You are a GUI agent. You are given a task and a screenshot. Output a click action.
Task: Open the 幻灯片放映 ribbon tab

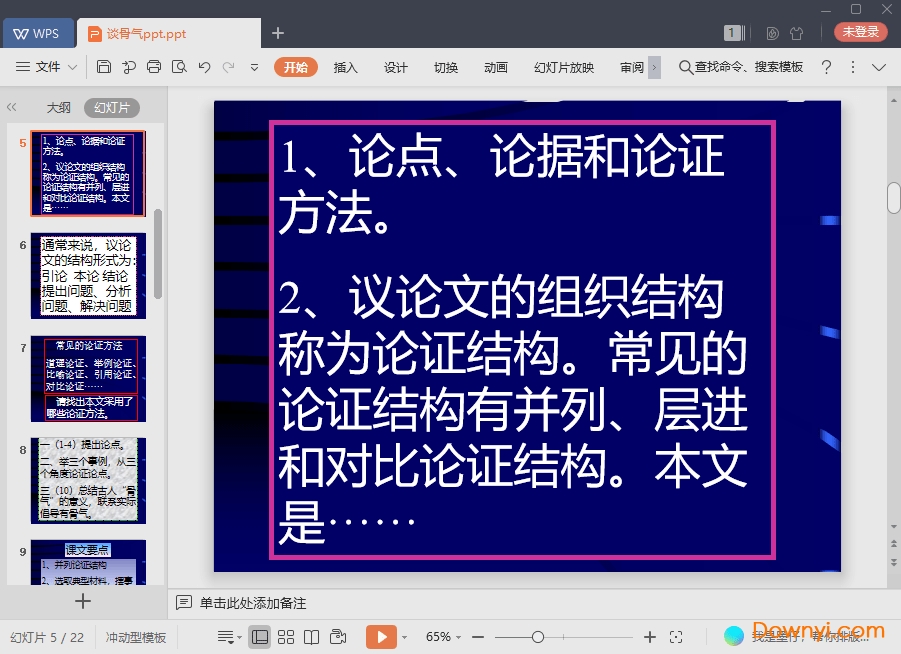pyautogui.click(x=563, y=67)
